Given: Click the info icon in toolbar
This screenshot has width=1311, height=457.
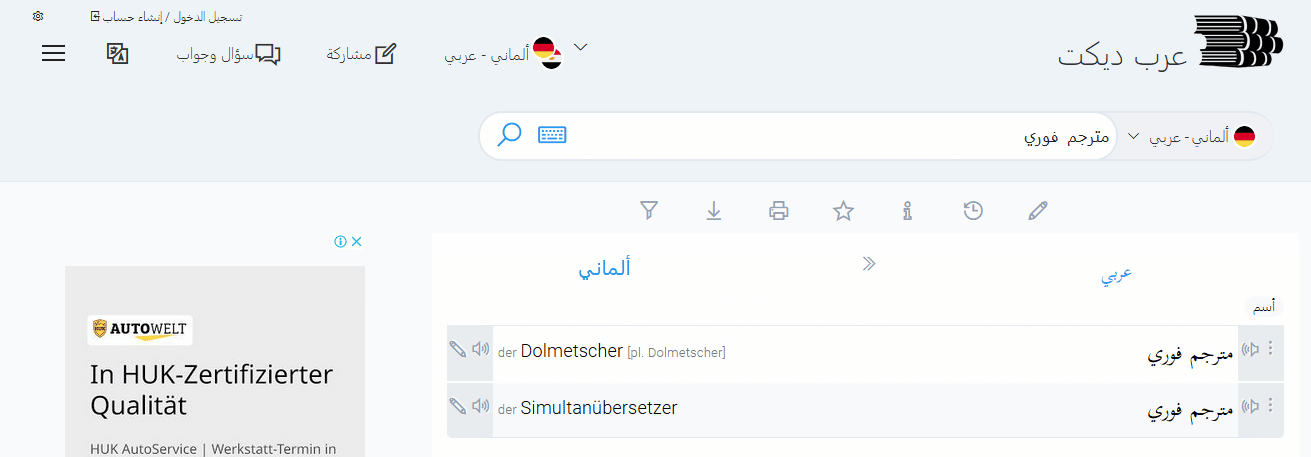Looking at the screenshot, I should (x=908, y=210).
